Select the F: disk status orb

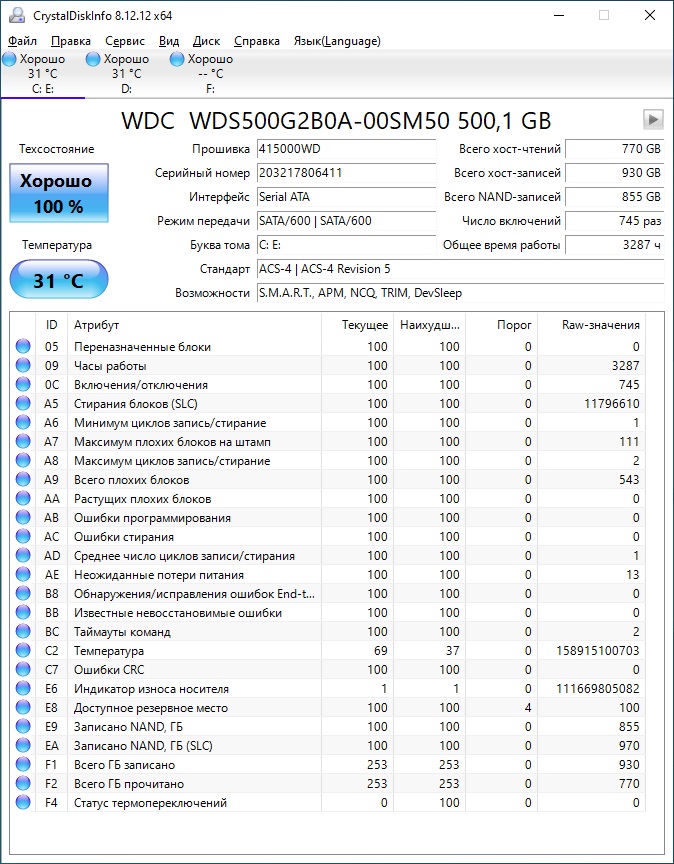[177, 60]
